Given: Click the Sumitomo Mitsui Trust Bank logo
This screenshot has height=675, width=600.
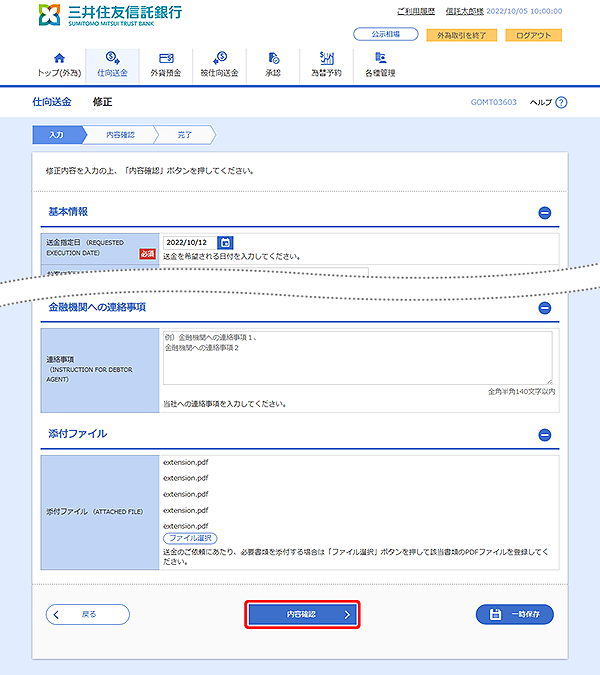Looking at the screenshot, I should pyautogui.click(x=110, y=15).
